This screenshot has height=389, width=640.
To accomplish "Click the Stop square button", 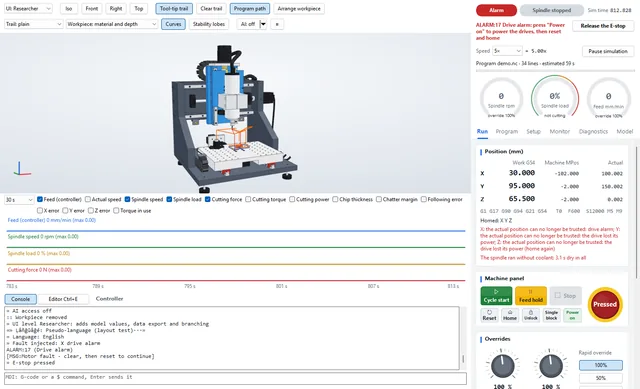I will [x=565, y=296].
